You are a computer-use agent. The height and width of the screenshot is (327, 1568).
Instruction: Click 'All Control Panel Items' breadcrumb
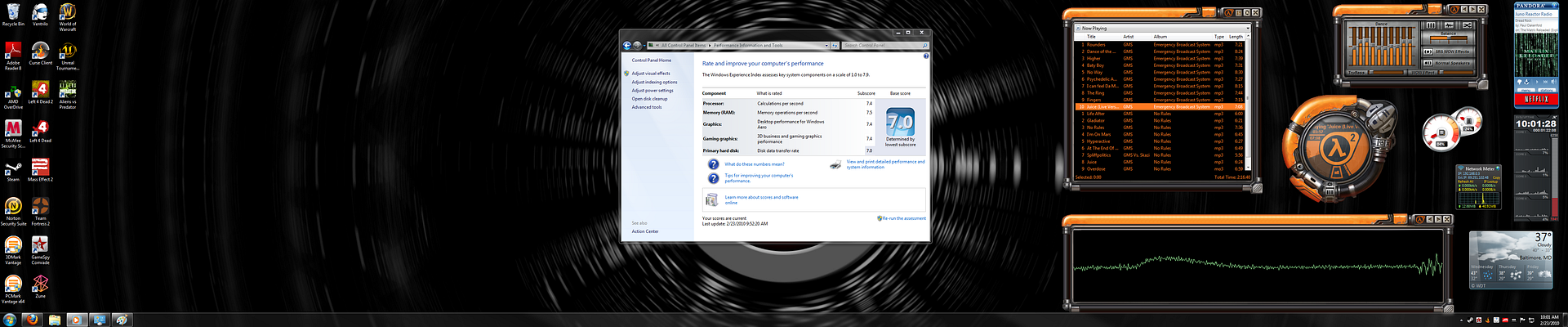[684, 46]
